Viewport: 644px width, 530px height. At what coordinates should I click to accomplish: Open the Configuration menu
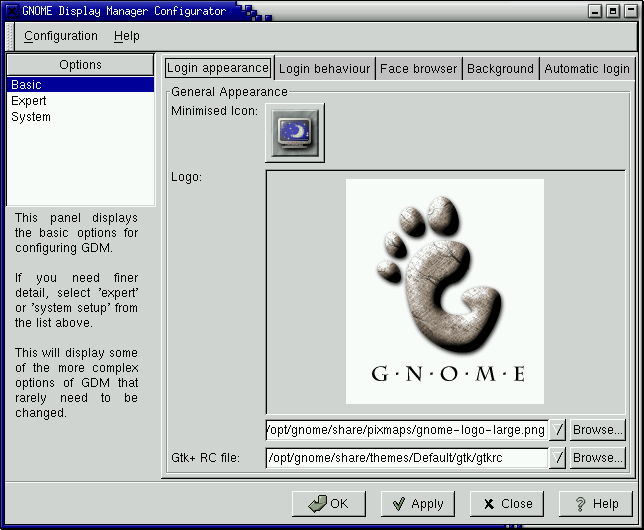pos(61,36)
